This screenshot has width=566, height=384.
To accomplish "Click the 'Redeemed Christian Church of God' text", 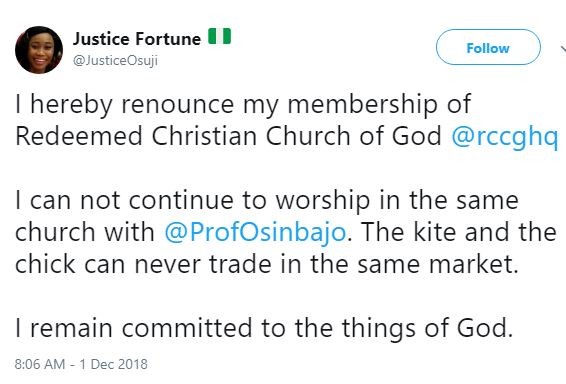I will [x=228, y=136].
